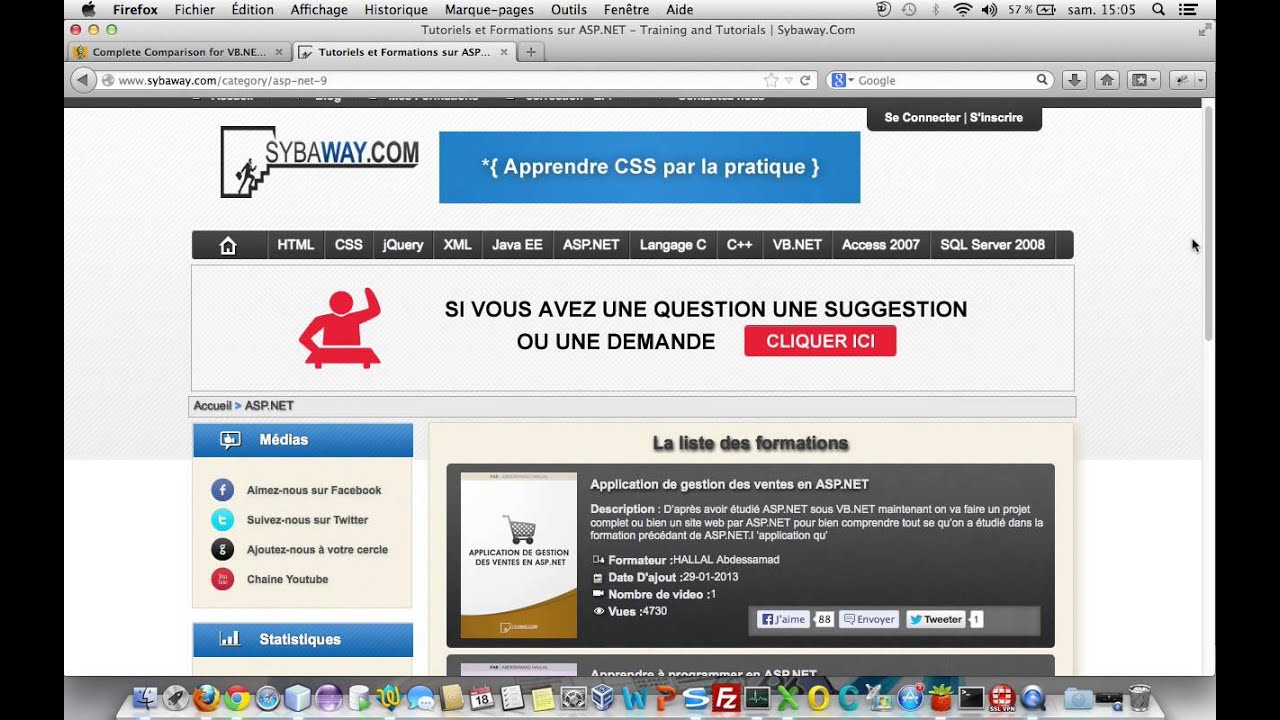1280x720 pixels.
Task: Go to SQL Server 2008 category in navbar
Action: coord(992,245)
